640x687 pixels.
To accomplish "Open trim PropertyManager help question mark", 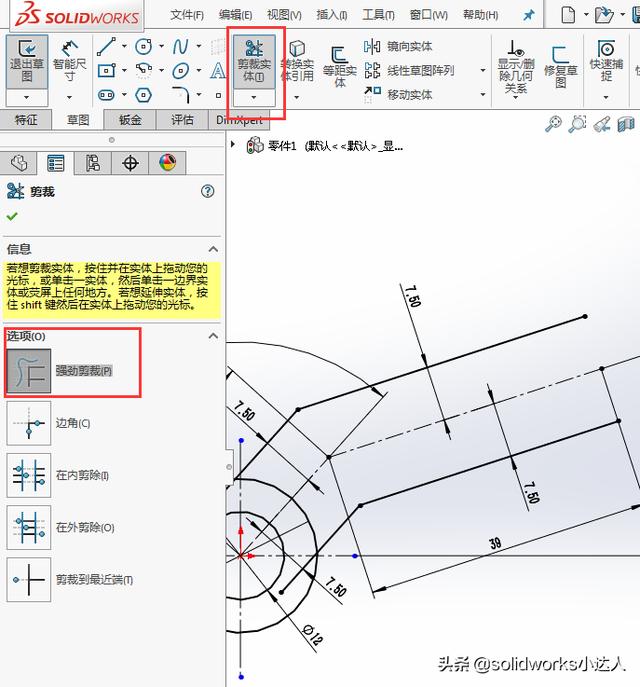I will coord(208,191).
